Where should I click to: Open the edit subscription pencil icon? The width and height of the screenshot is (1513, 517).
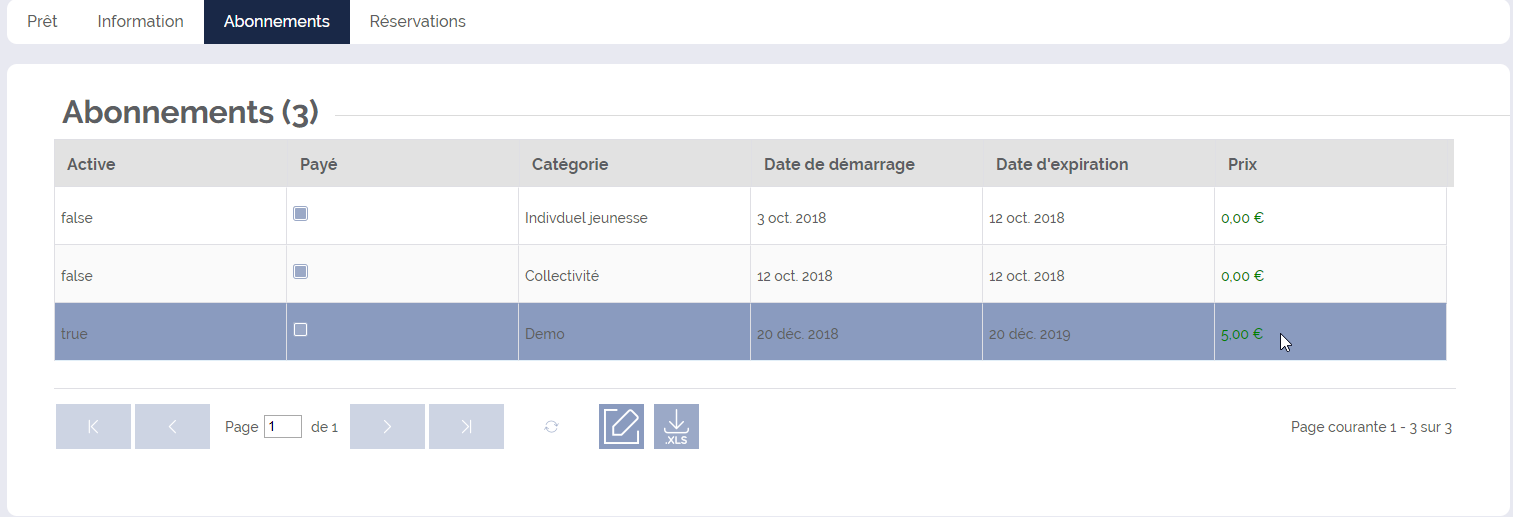[x=621, y=426]
